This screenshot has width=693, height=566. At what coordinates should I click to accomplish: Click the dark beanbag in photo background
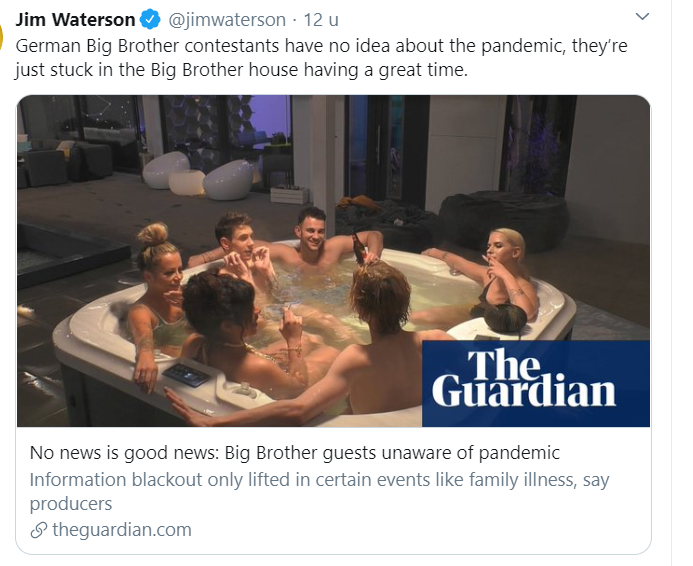504,221
